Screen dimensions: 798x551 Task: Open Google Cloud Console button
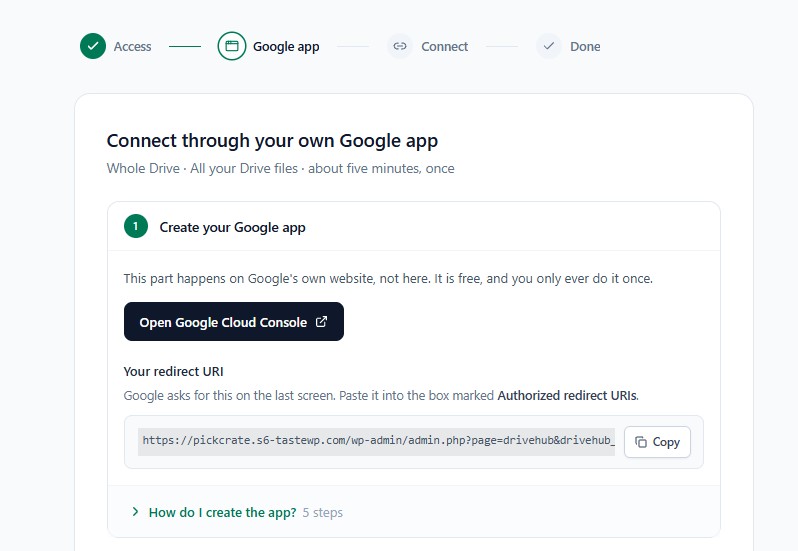click(x=234, y=322)
